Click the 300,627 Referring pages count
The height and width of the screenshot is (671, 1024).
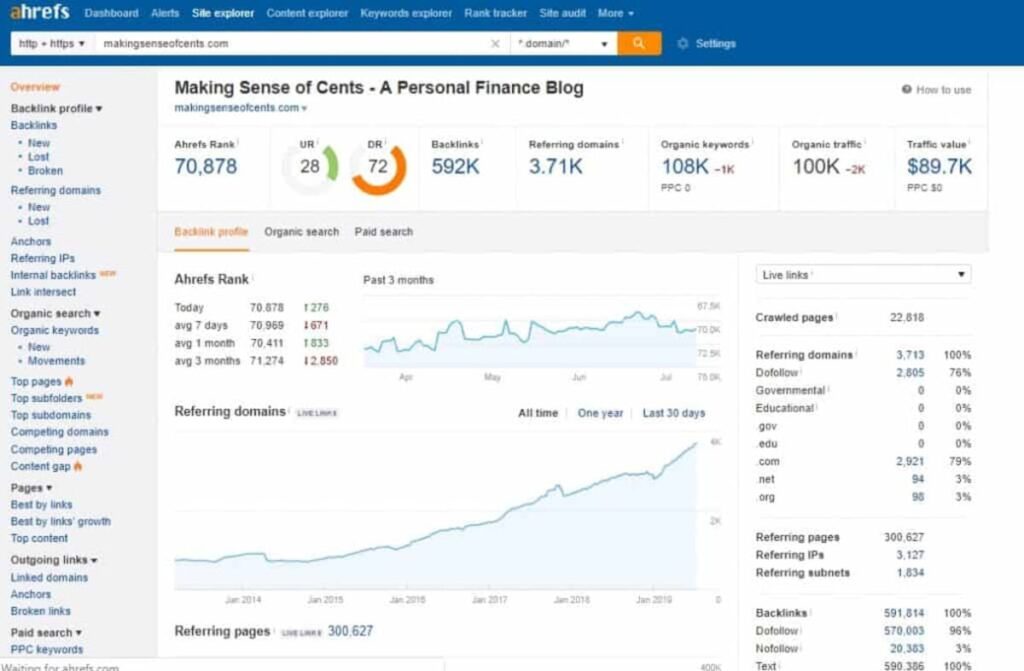tap(350, 631)
